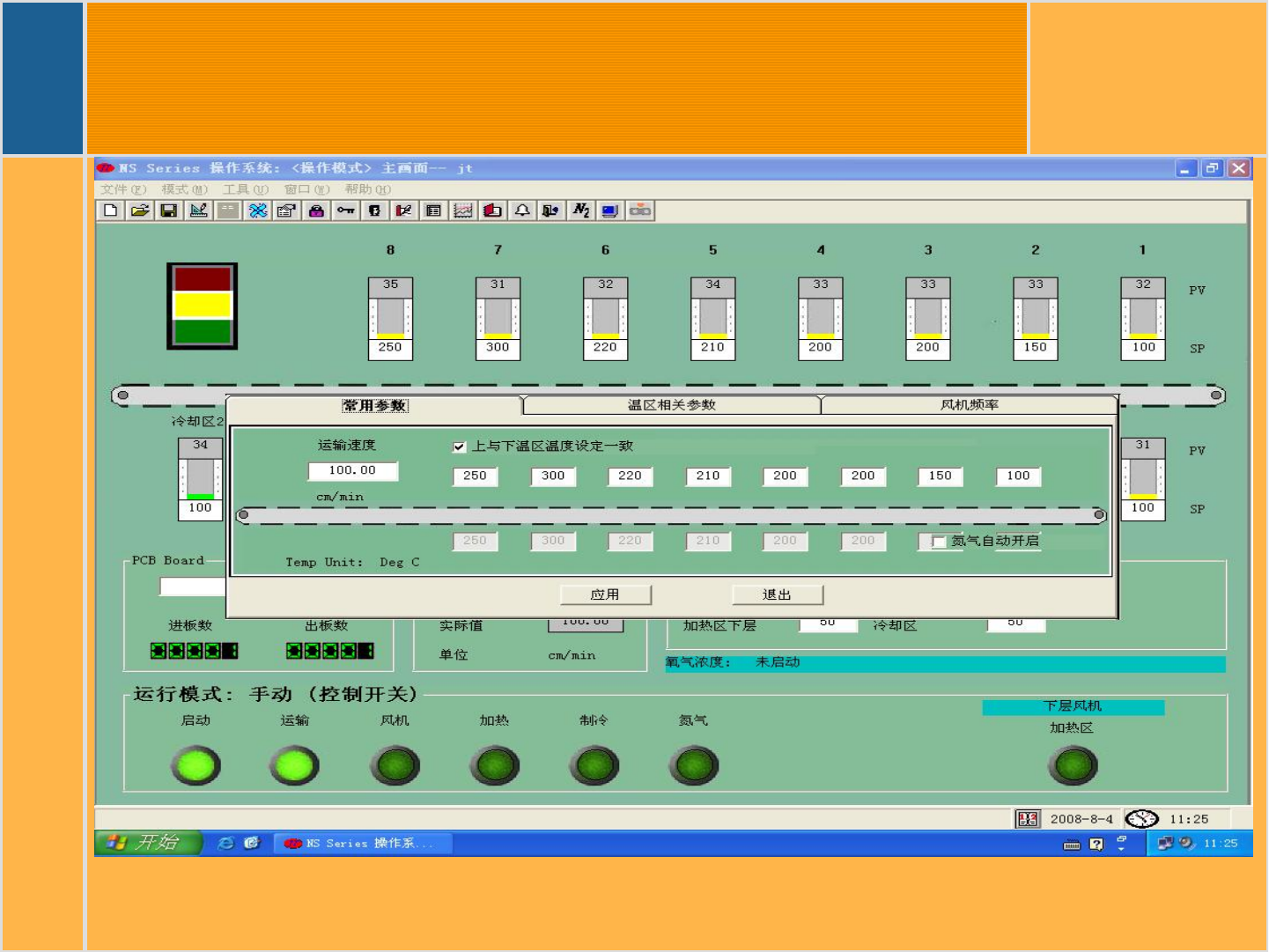
Task: Open the 帮助 menu
Action: click(x=368, y=189)
